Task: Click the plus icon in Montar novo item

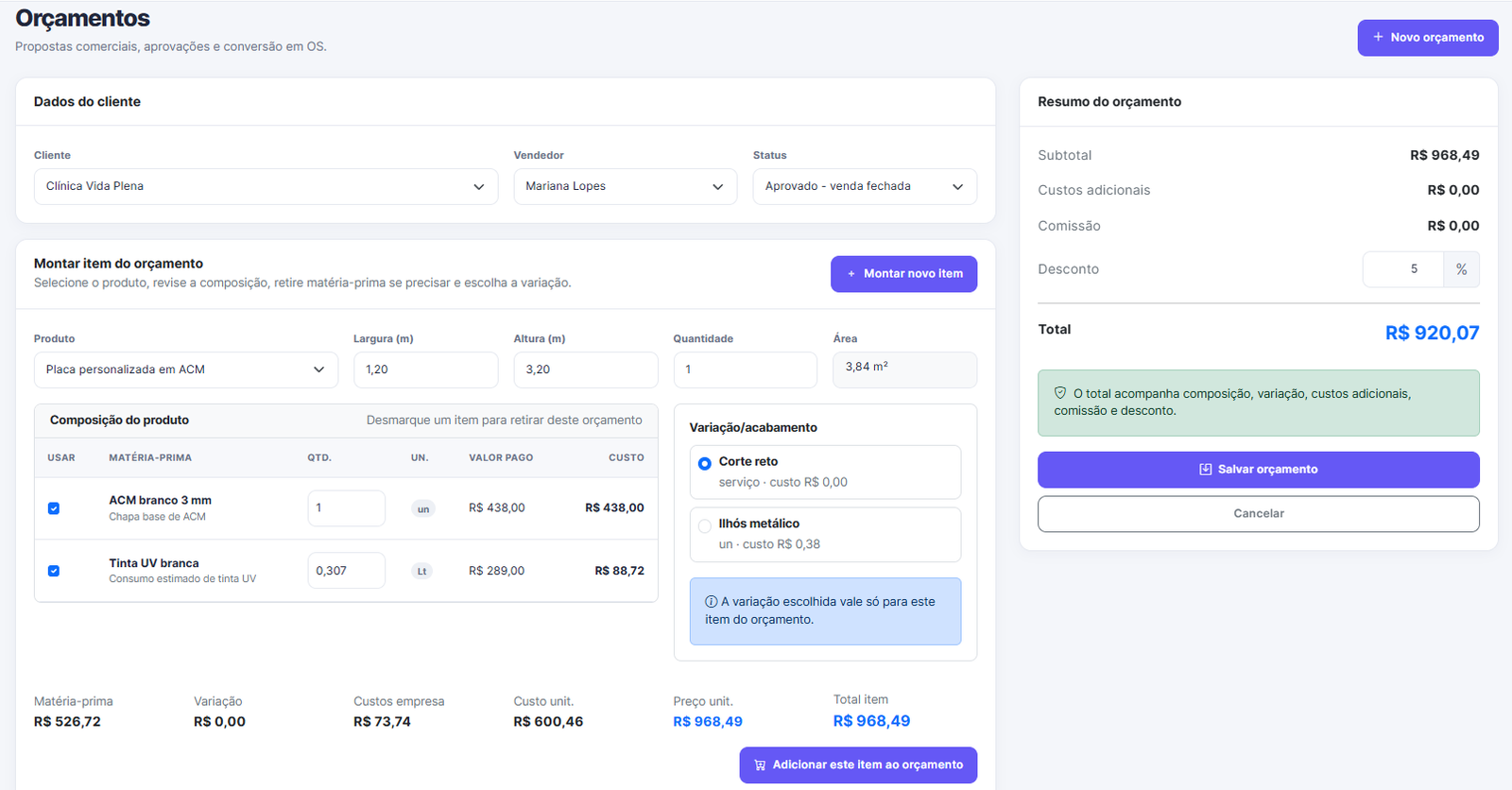Action: pos(851,274)
